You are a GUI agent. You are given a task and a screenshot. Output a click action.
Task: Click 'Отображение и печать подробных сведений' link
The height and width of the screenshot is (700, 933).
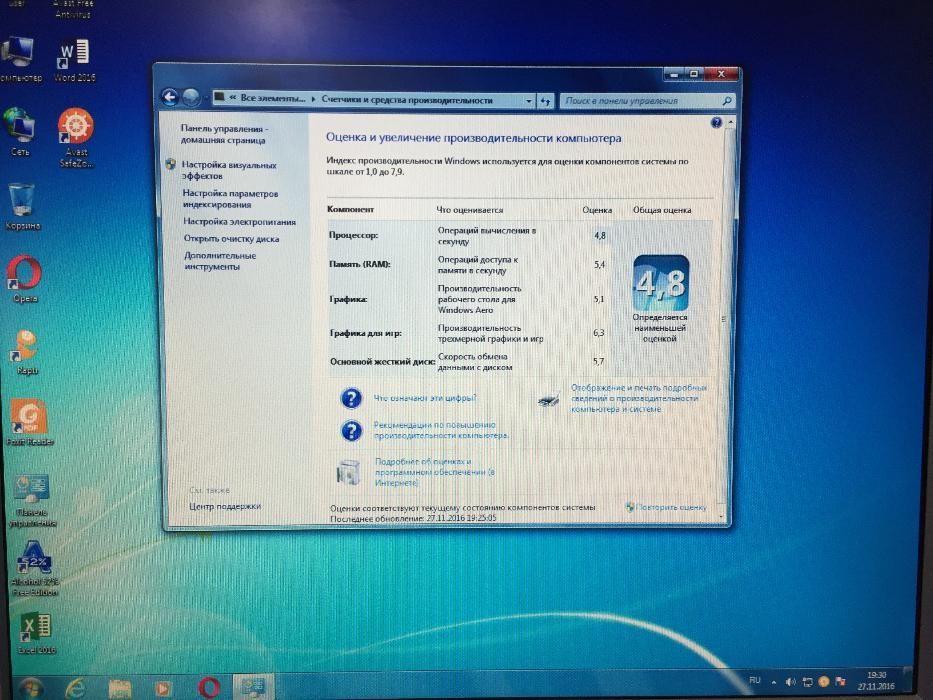[638, 398]
